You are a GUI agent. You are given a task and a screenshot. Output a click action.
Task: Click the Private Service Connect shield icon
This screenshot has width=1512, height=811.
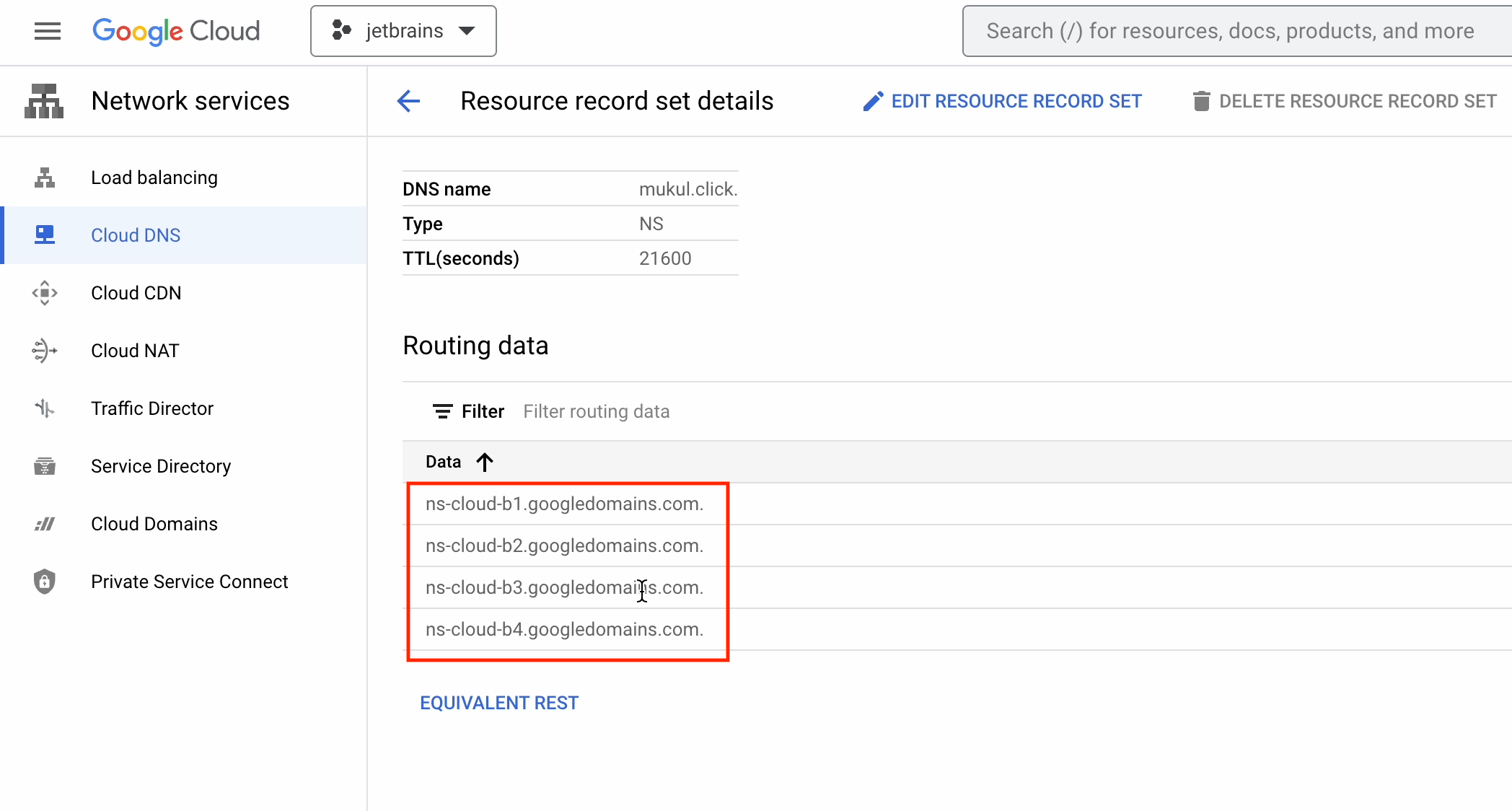coord(45,582)
